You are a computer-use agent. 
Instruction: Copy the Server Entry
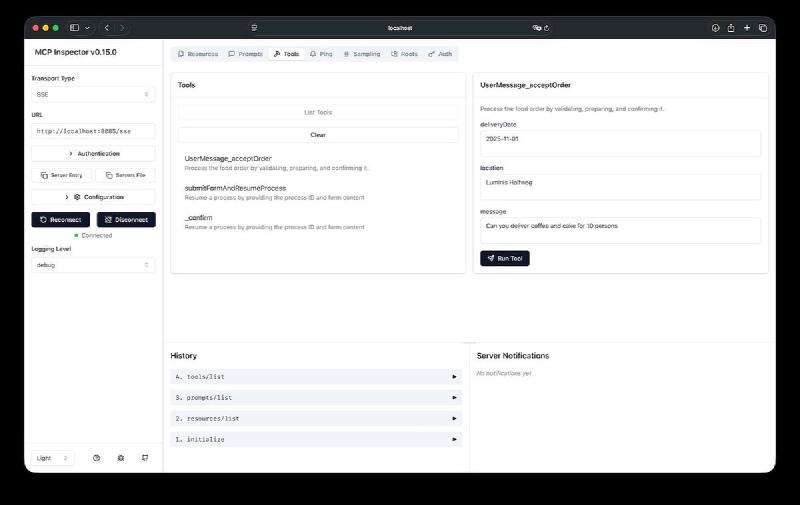(61, 175)
